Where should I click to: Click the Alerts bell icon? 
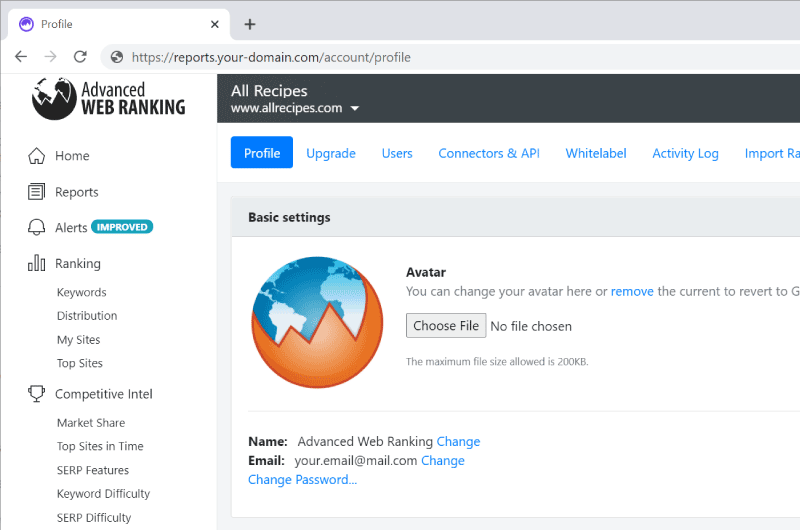(x=36, y=227)
